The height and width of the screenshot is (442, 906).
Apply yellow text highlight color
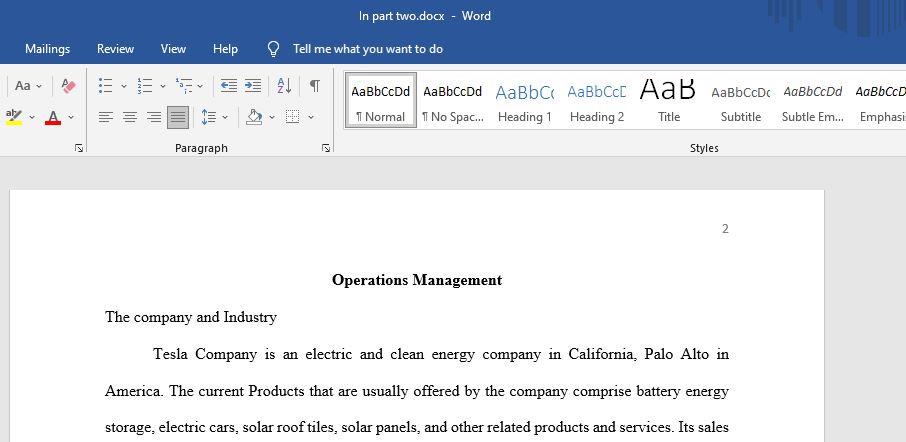[x=14, y=117]
